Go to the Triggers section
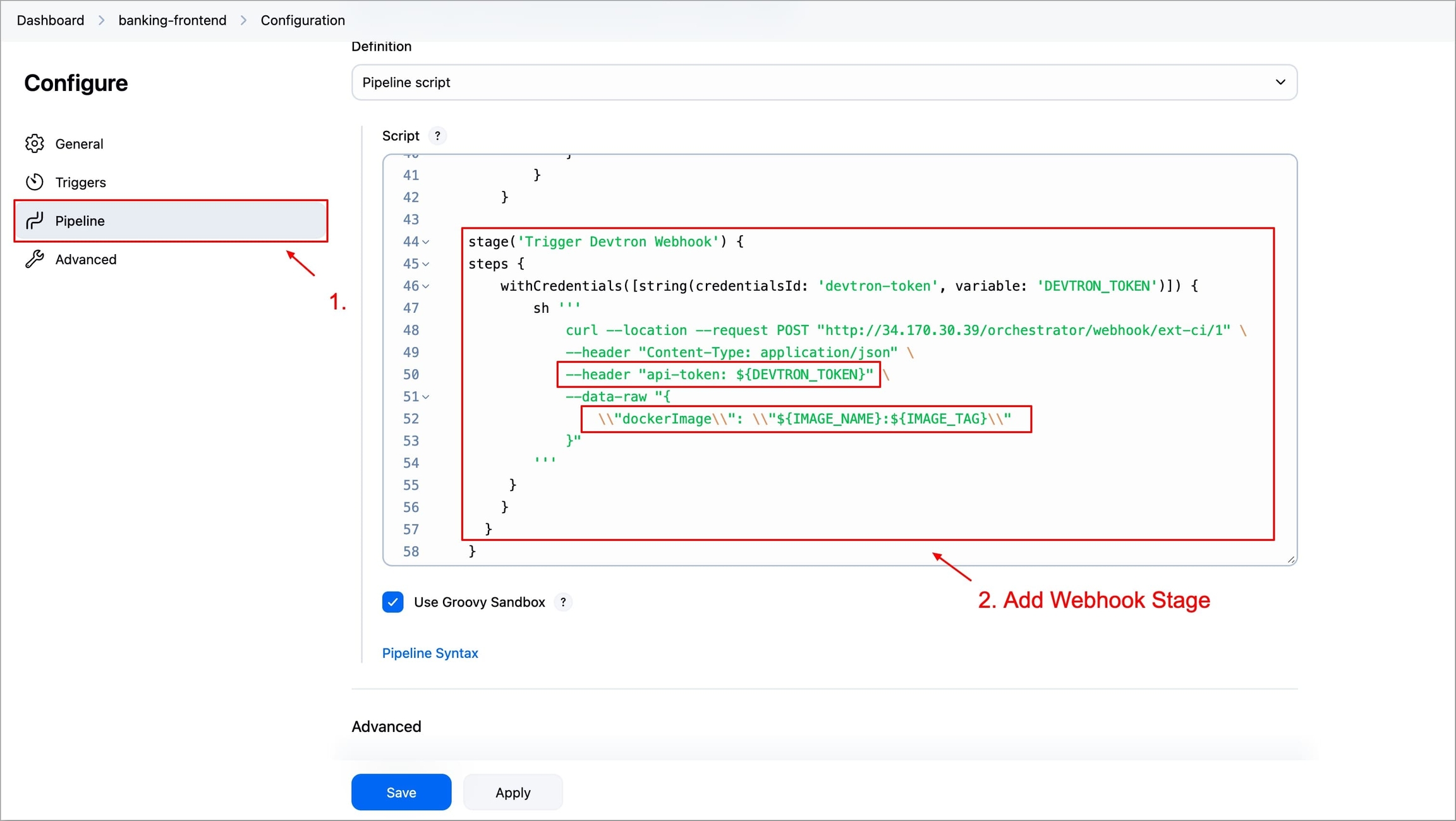Image resolution: width=1456 pixels, height=821 pixels. point(80,182)
